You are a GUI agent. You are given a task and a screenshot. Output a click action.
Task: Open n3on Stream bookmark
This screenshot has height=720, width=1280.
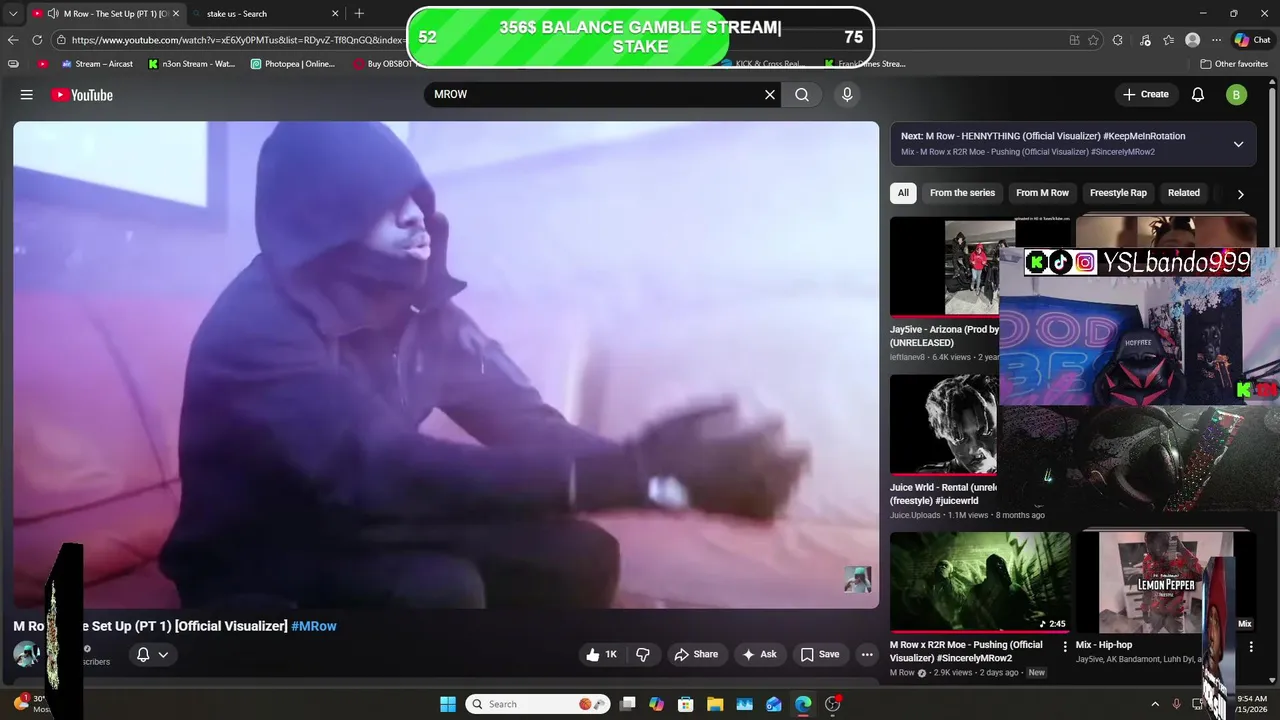(191, 64)
